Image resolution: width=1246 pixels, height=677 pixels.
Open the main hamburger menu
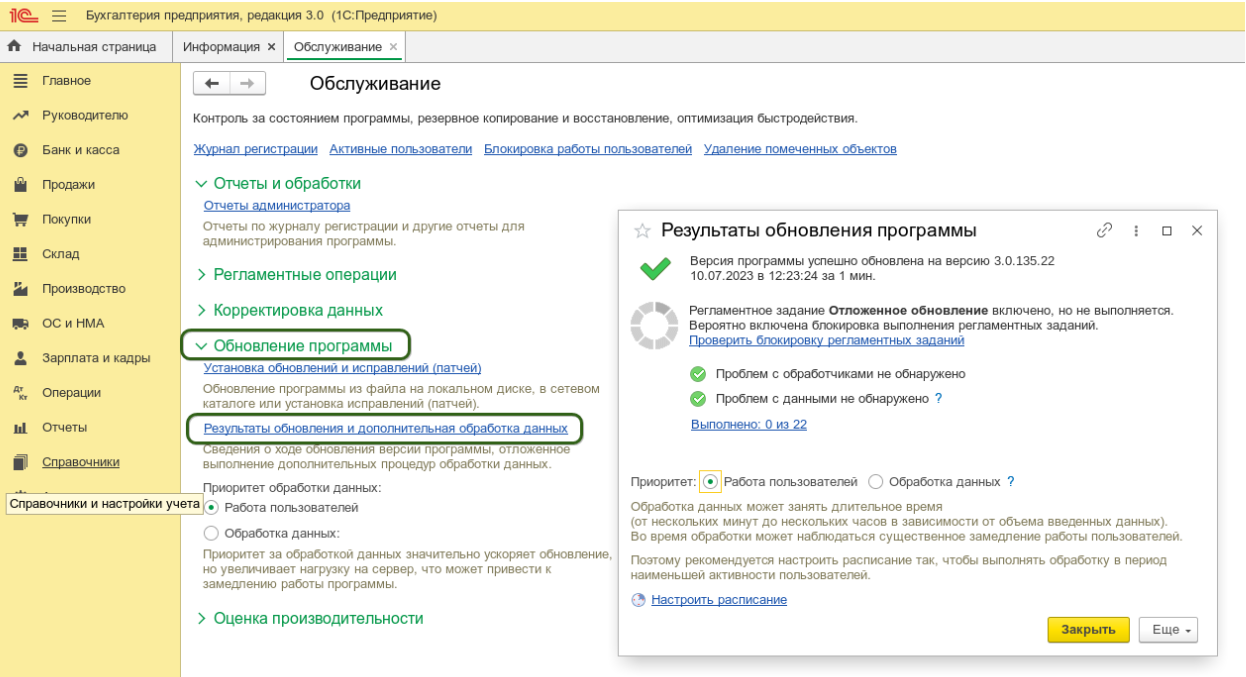pos(59,16)
